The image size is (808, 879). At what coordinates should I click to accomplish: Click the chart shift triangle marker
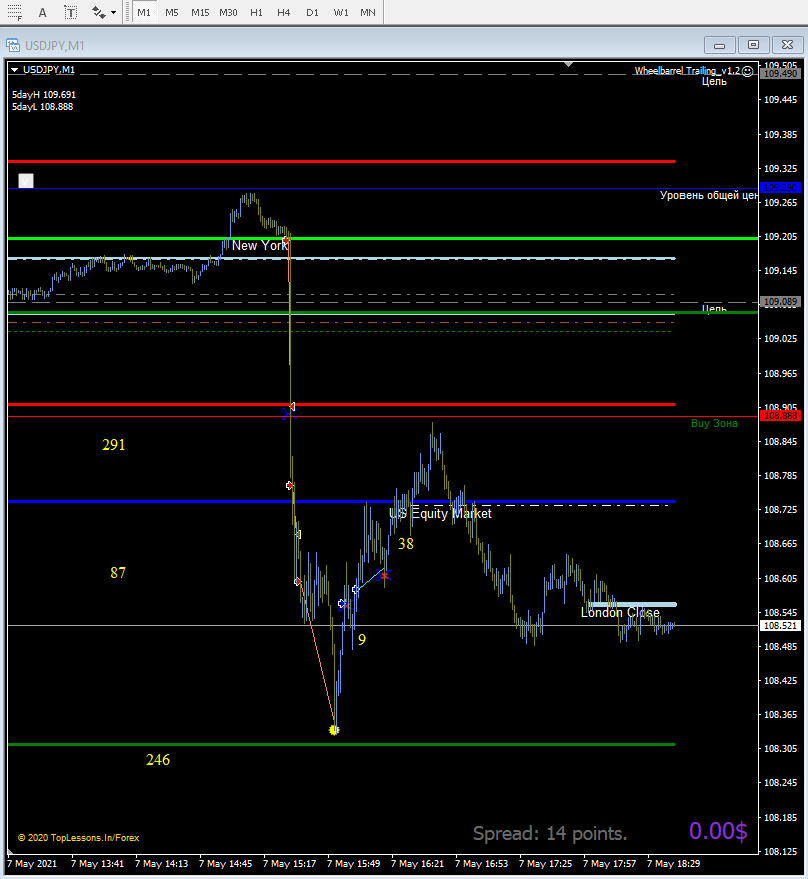[x=569, y=64]
